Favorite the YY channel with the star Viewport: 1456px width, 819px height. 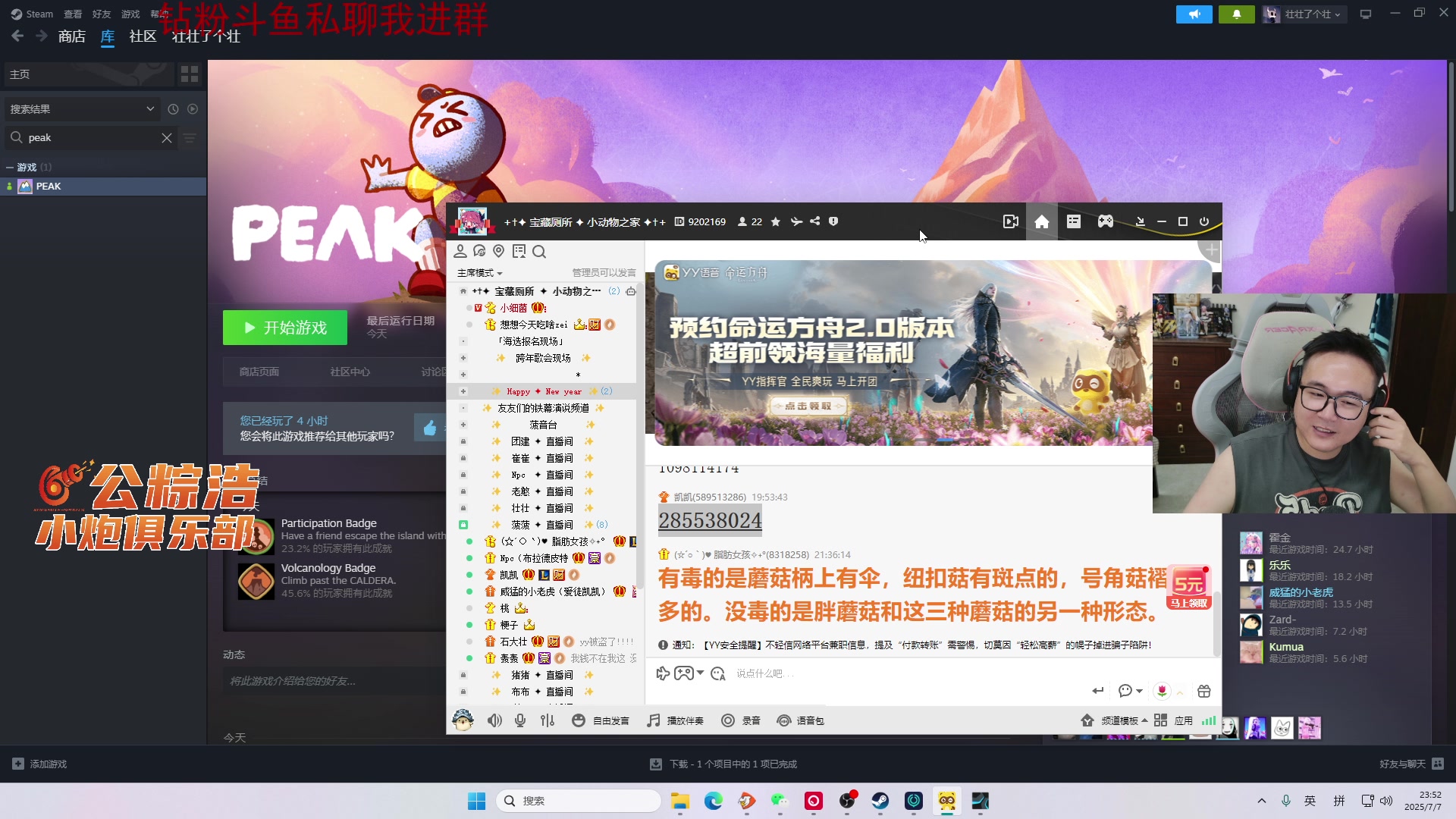[x=775, y=221]
